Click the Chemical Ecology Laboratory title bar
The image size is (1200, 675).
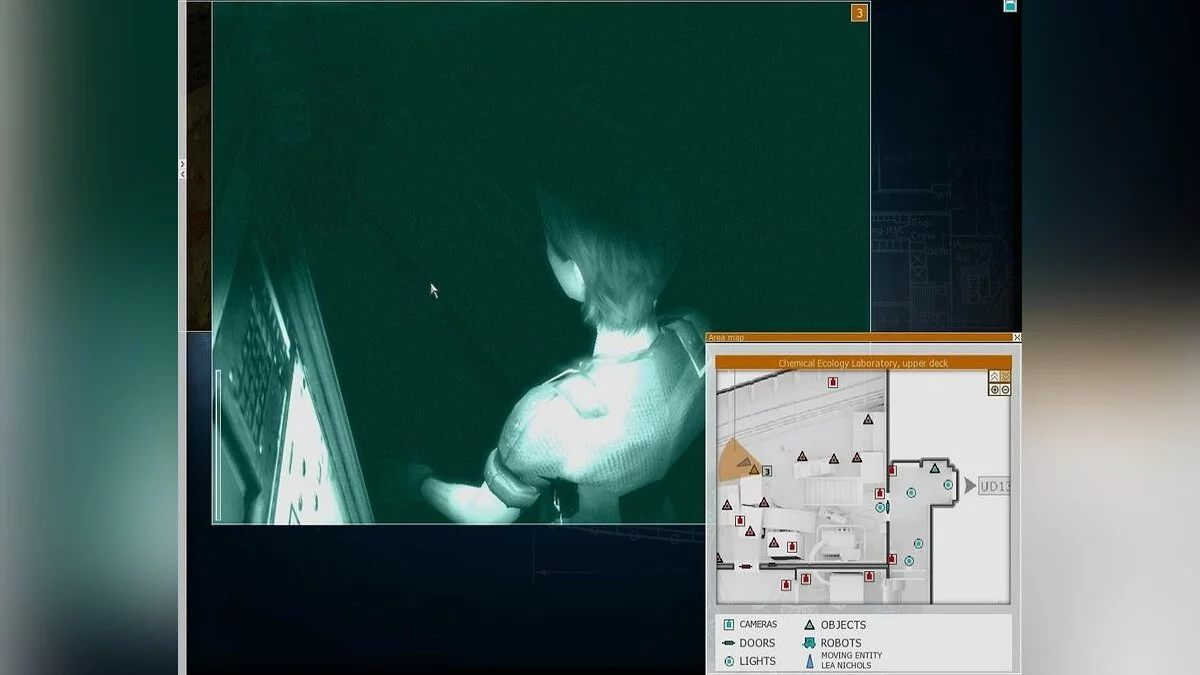click(x=863, y=363)
